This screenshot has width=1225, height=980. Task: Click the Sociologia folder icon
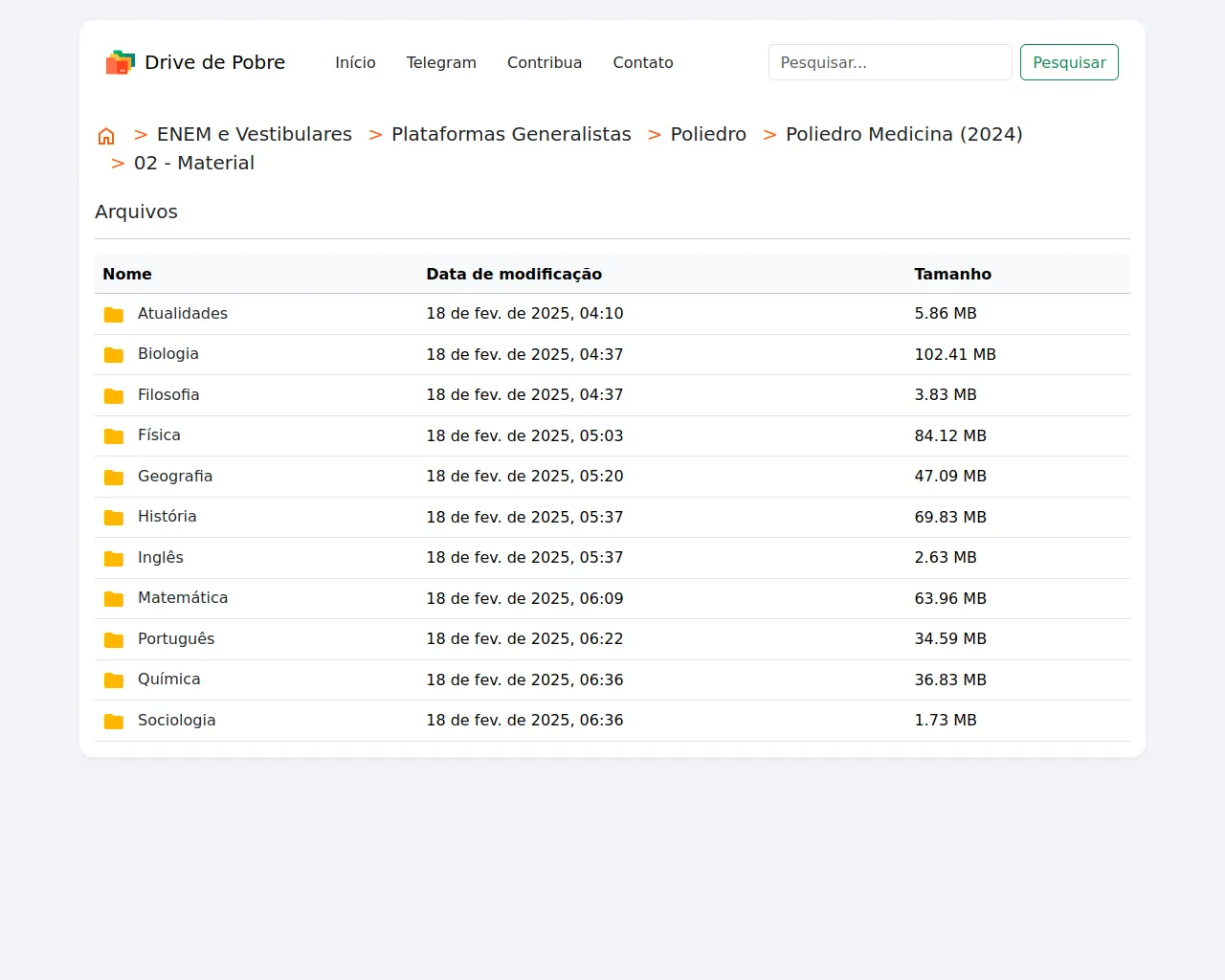pos(114,722)
